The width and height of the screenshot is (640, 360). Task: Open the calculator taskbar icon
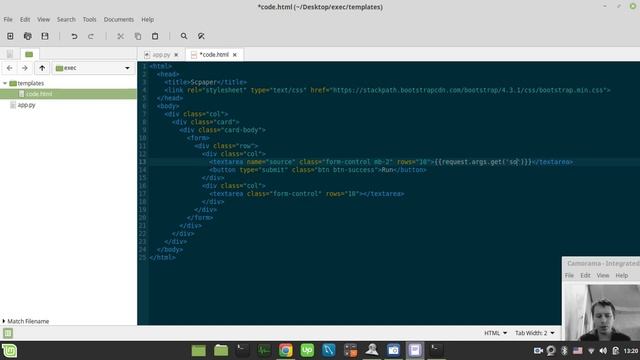(351, 350)
